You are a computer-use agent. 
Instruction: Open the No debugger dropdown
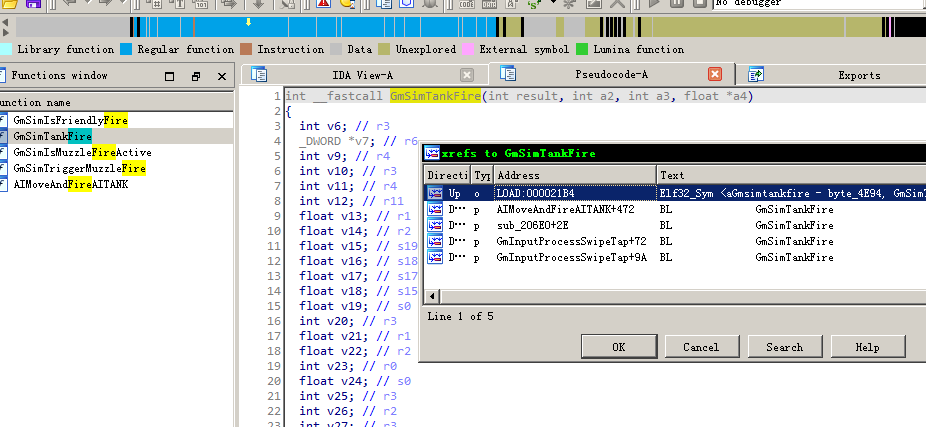click(x=819, y=4)
